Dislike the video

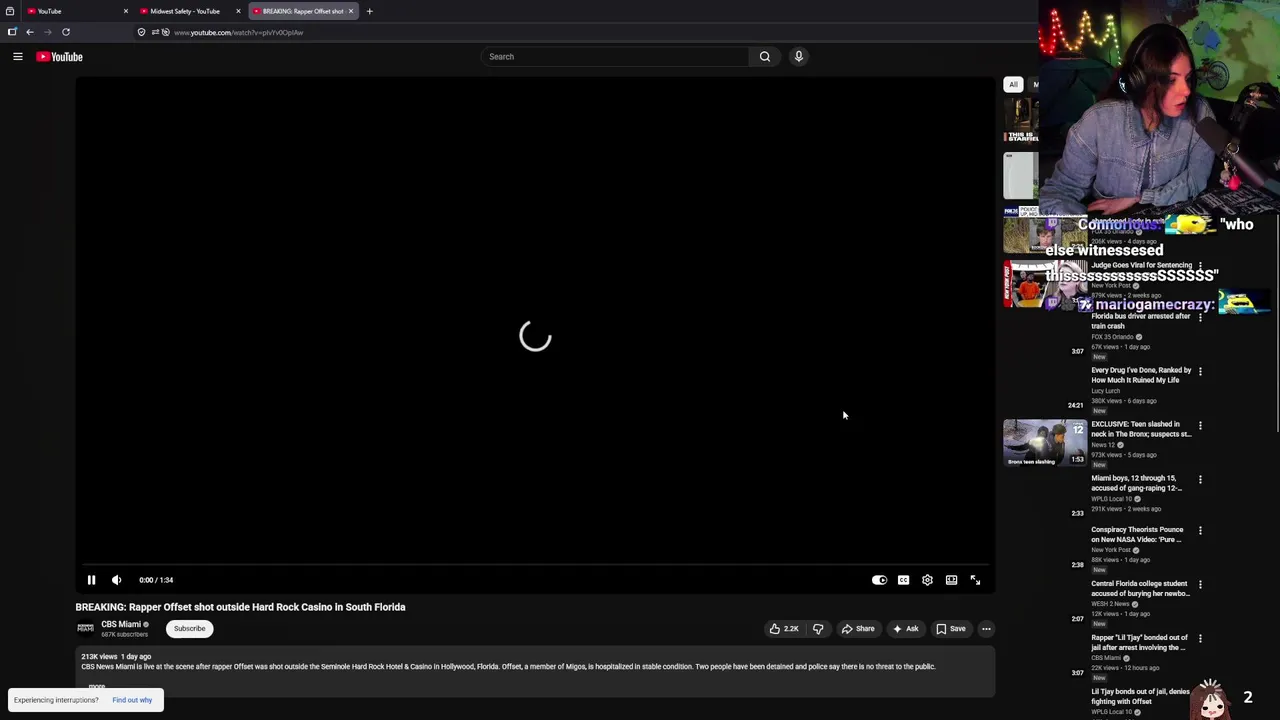[818, 629]
